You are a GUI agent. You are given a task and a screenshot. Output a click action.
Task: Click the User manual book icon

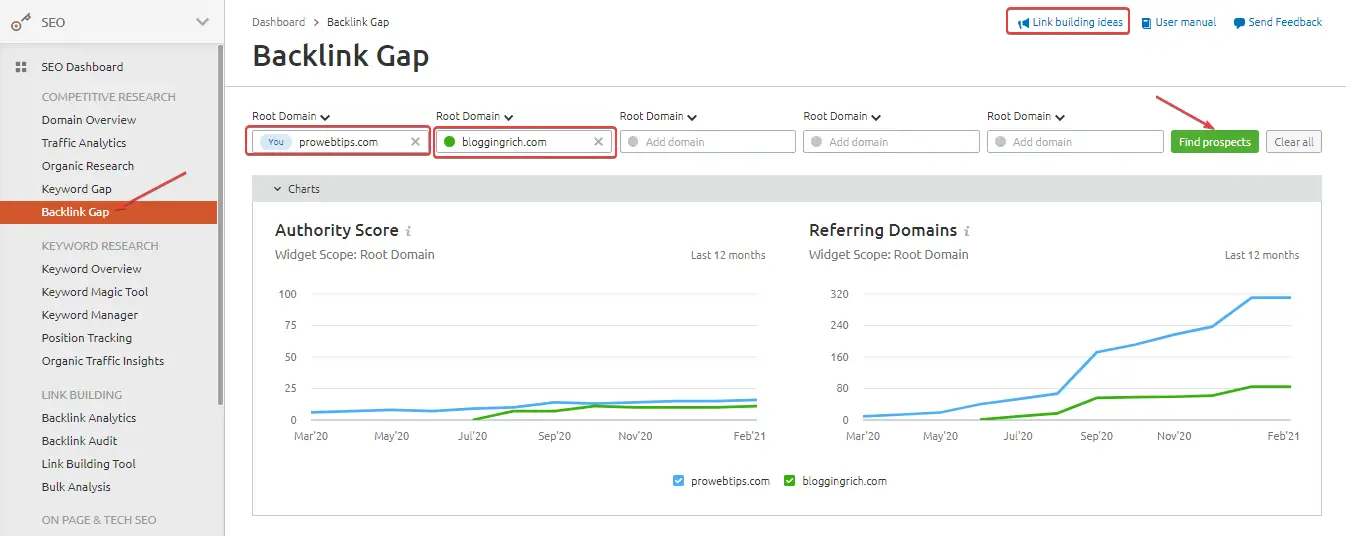(1146, 22)
